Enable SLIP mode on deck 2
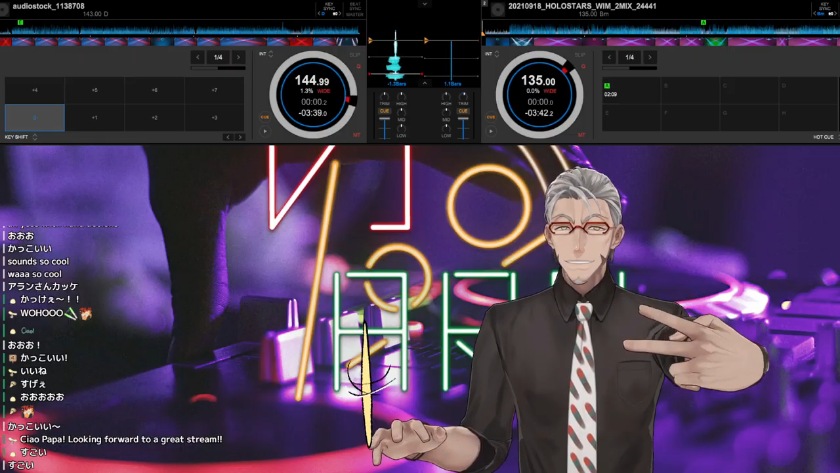Screen dimensions: 840x473 tap(580, 55)
